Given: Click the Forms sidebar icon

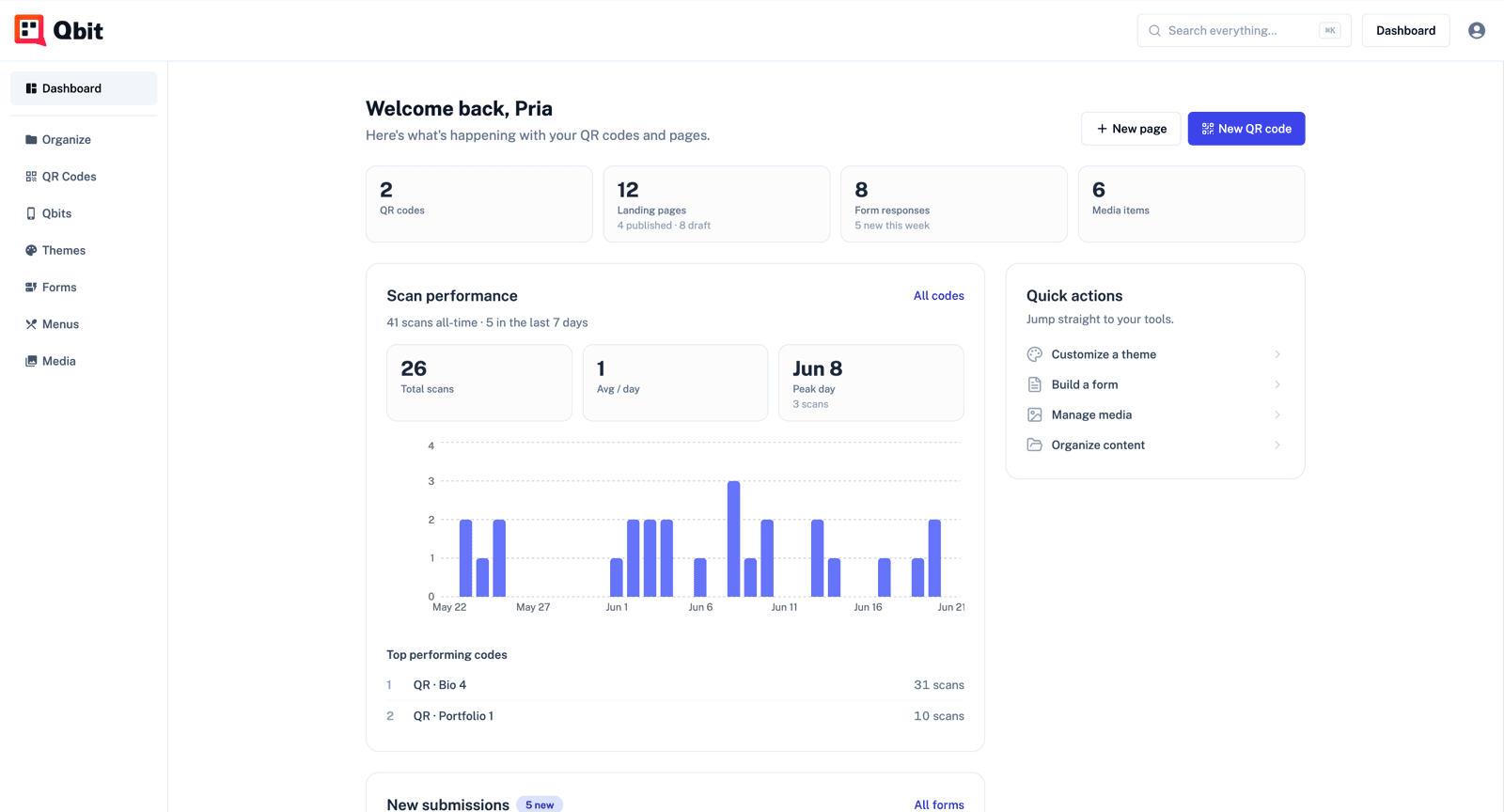Looking at the screenshot, I should pyautogui.click(x=31, y=288).
